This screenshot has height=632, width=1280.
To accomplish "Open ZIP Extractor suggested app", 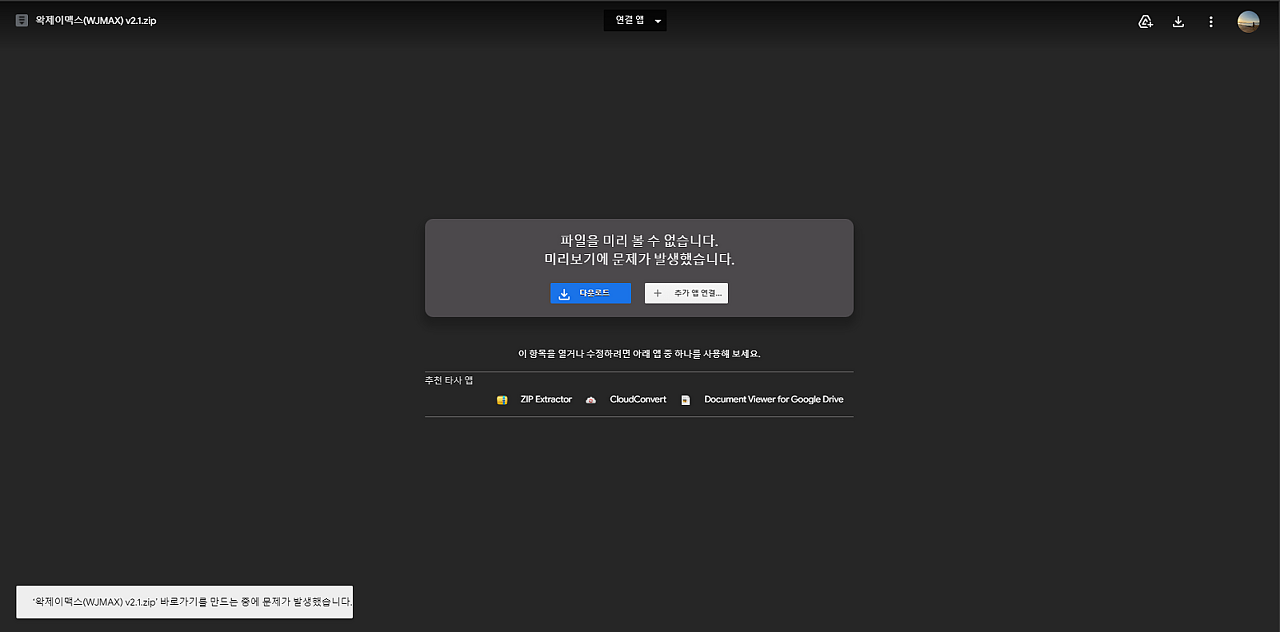I will 546,399.
